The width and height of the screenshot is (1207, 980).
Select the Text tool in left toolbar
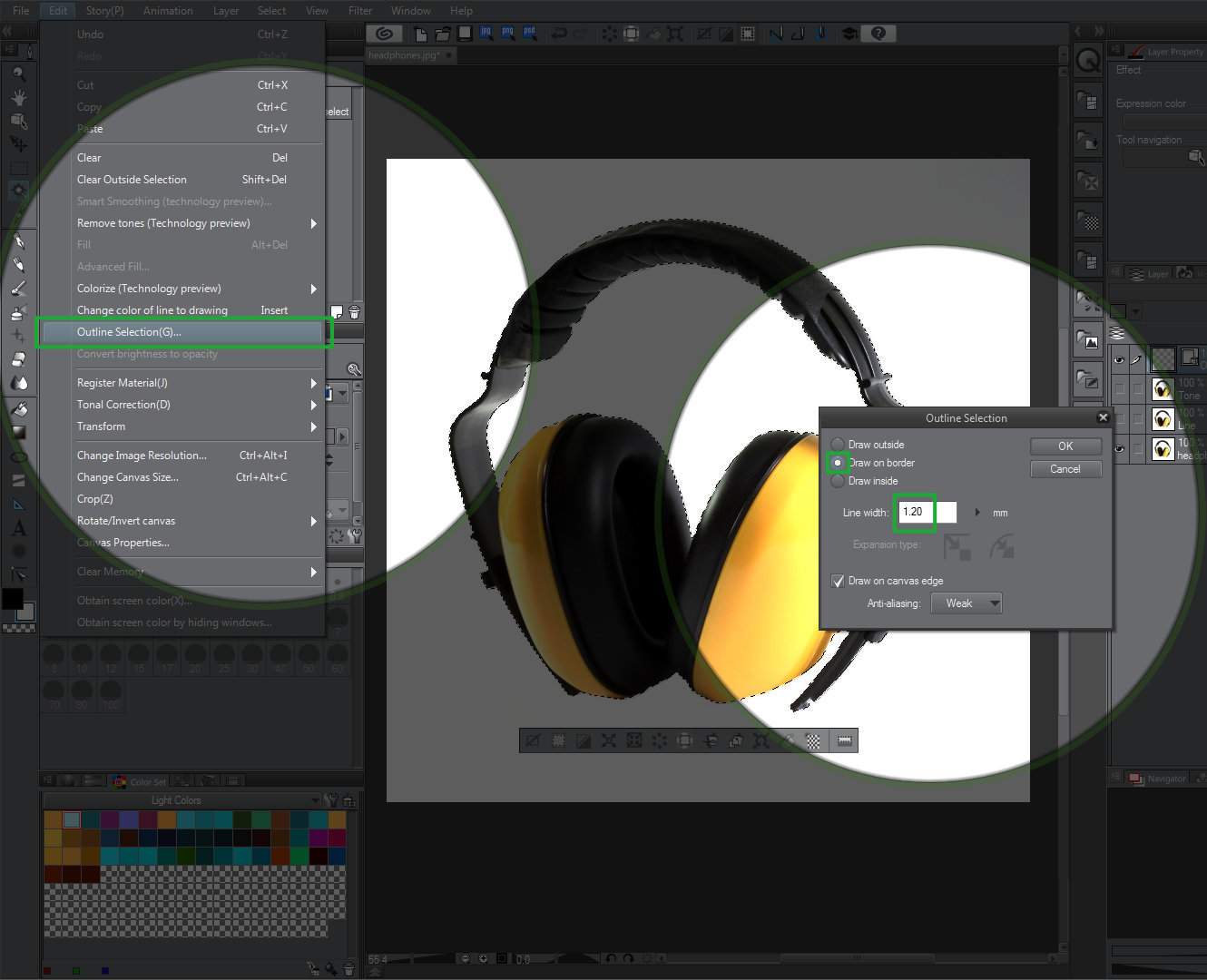pos(18,528)
